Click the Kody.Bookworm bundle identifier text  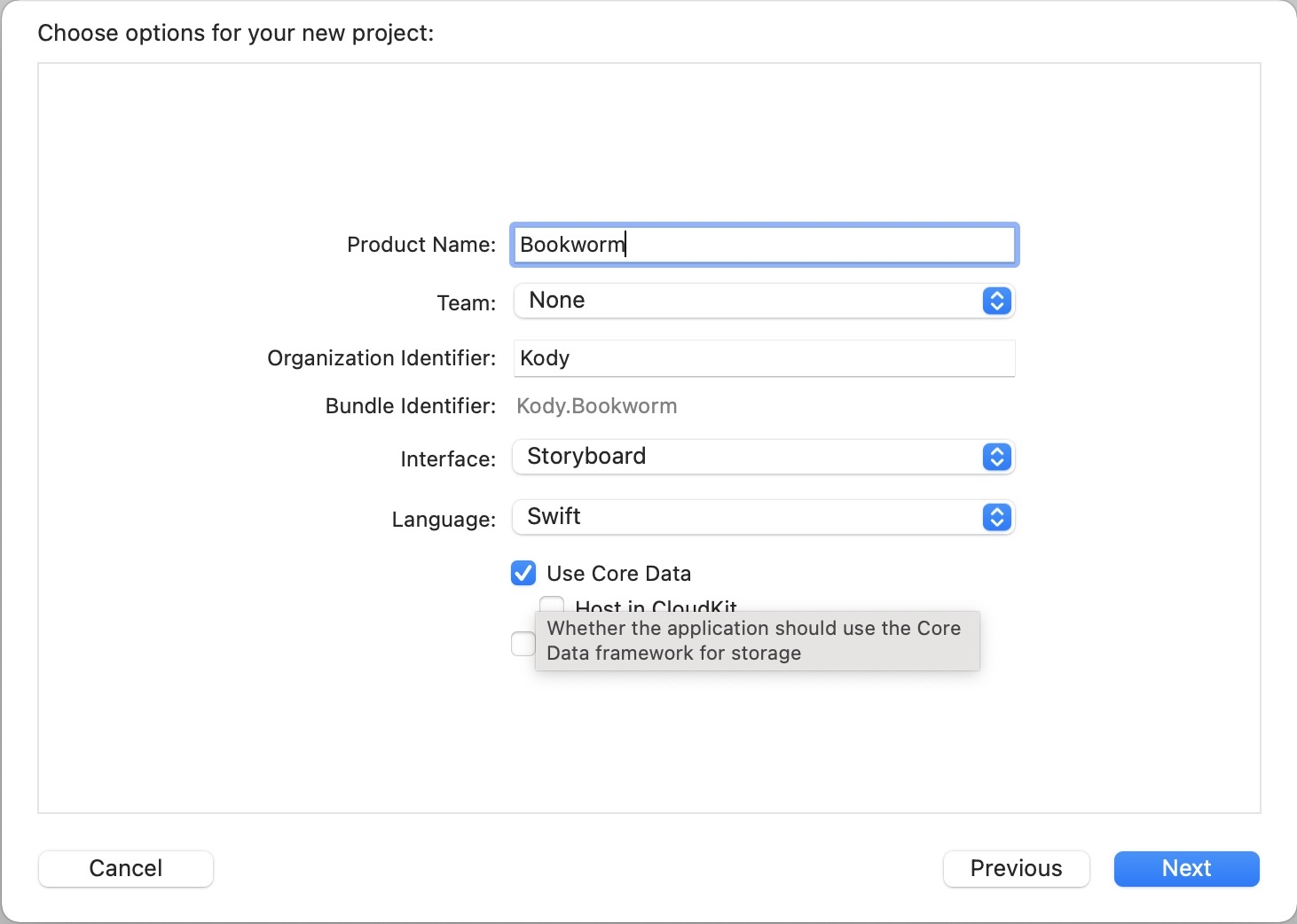(596, 406)
